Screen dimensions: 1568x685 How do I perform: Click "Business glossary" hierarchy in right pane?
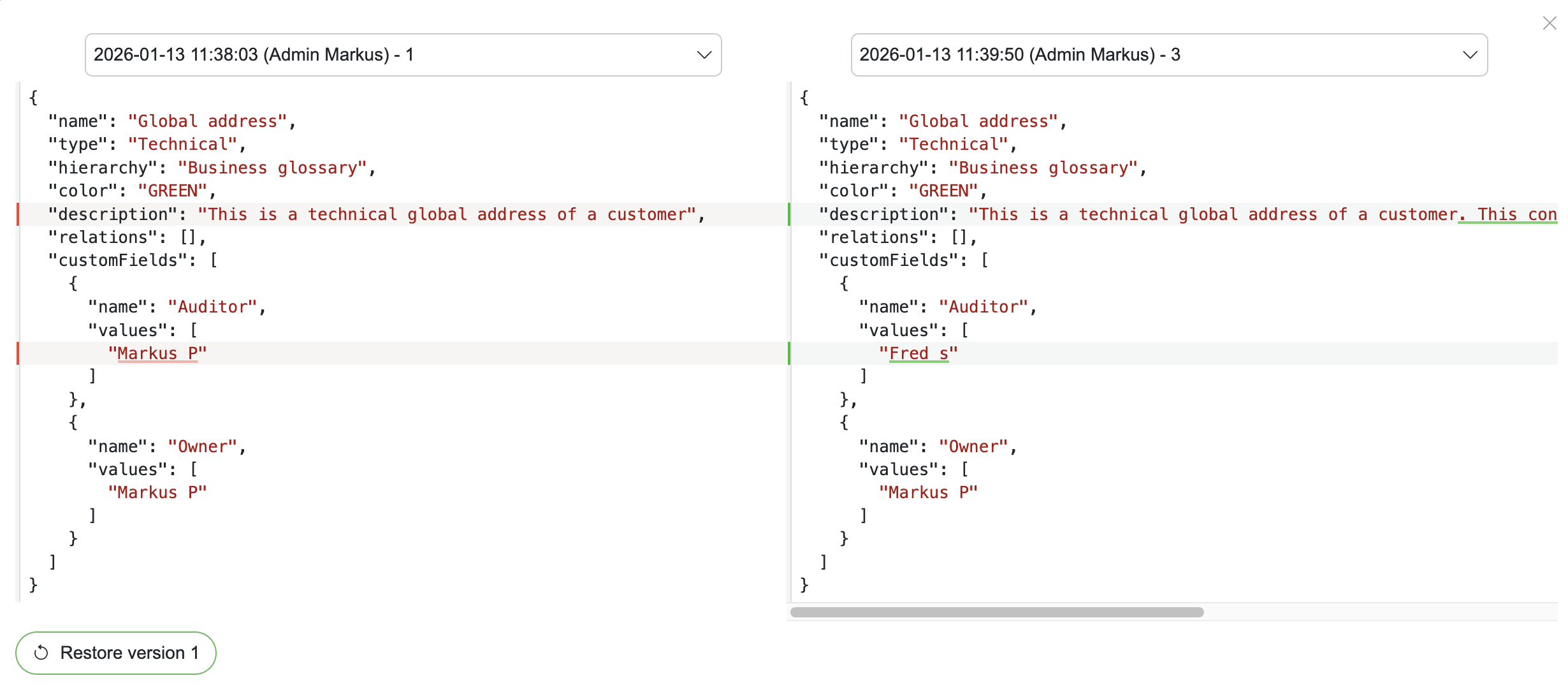tap(1043, 168)
